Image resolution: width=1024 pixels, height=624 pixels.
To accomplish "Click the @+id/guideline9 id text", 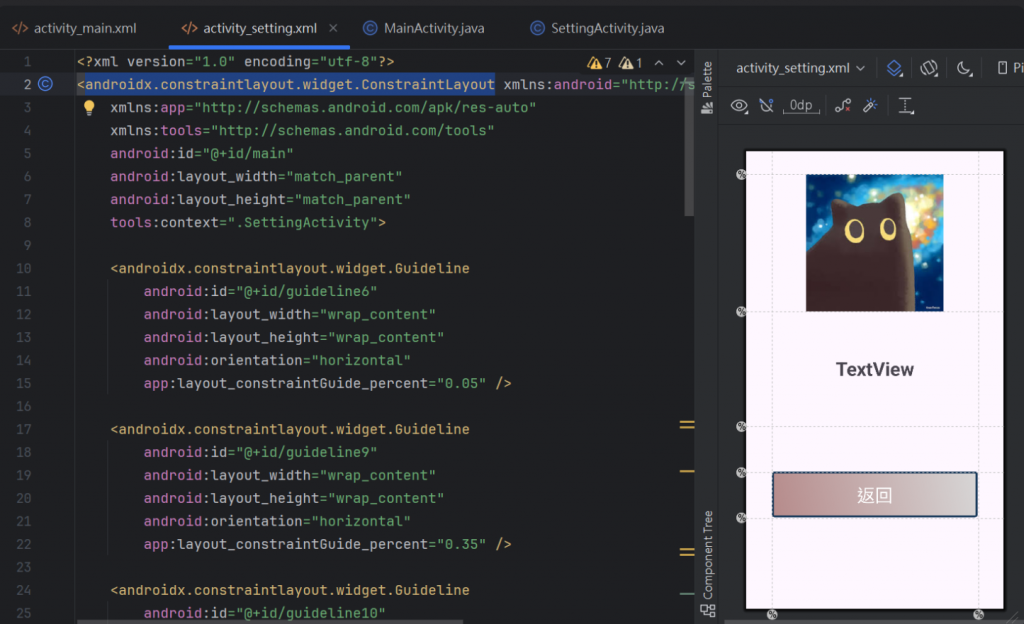I will 306,452.
